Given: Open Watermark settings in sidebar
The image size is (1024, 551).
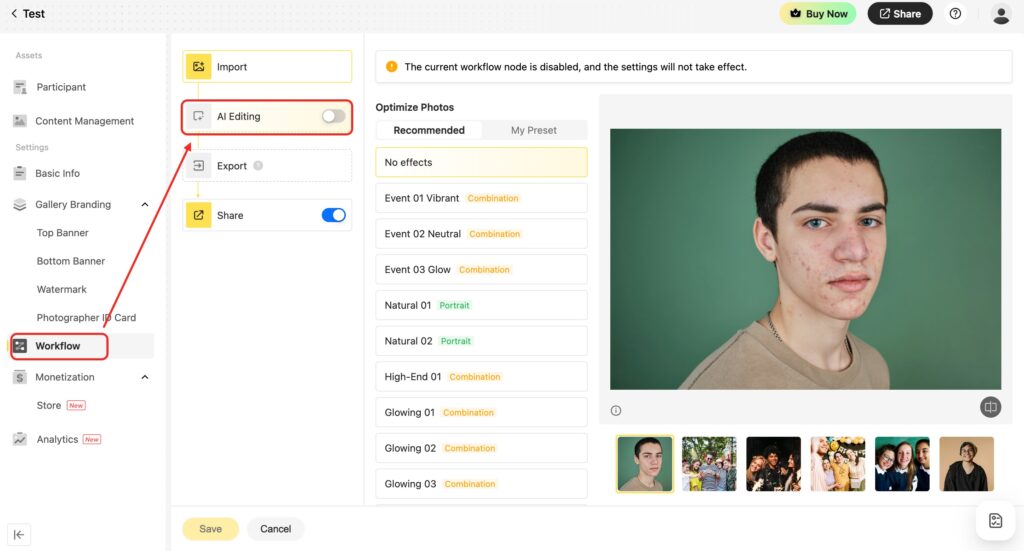Looking at the screenshot, I should (x=62, y=289).
